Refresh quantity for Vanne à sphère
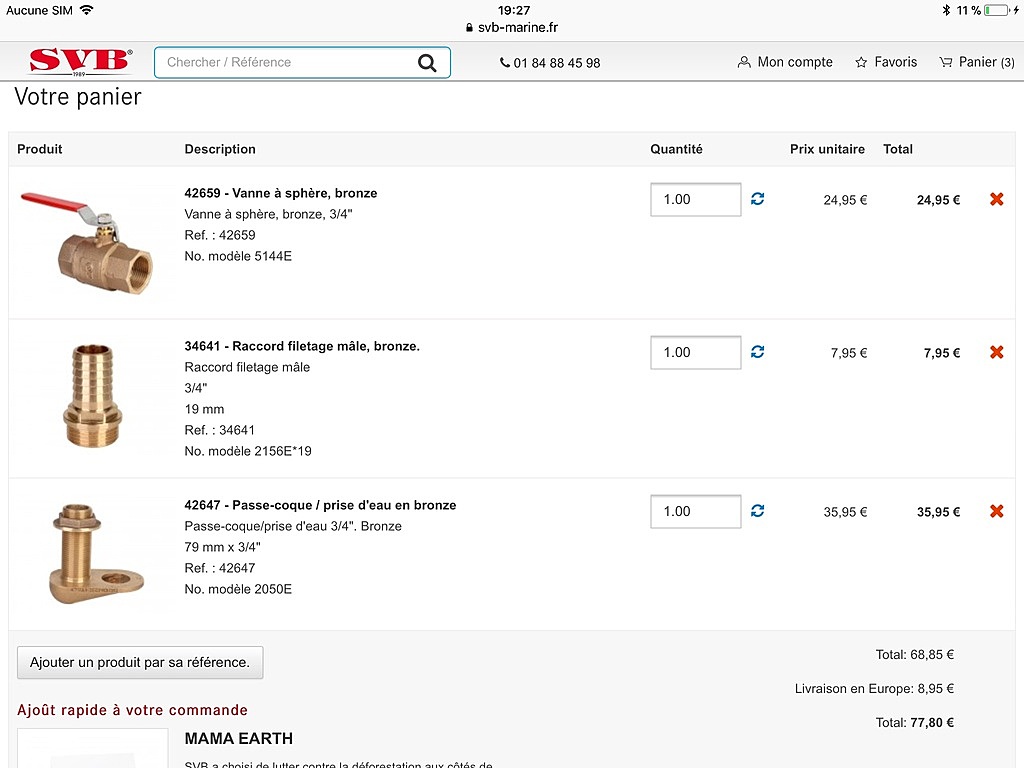The width and height of the screenshot is (1024, 768). pos(758,199)
